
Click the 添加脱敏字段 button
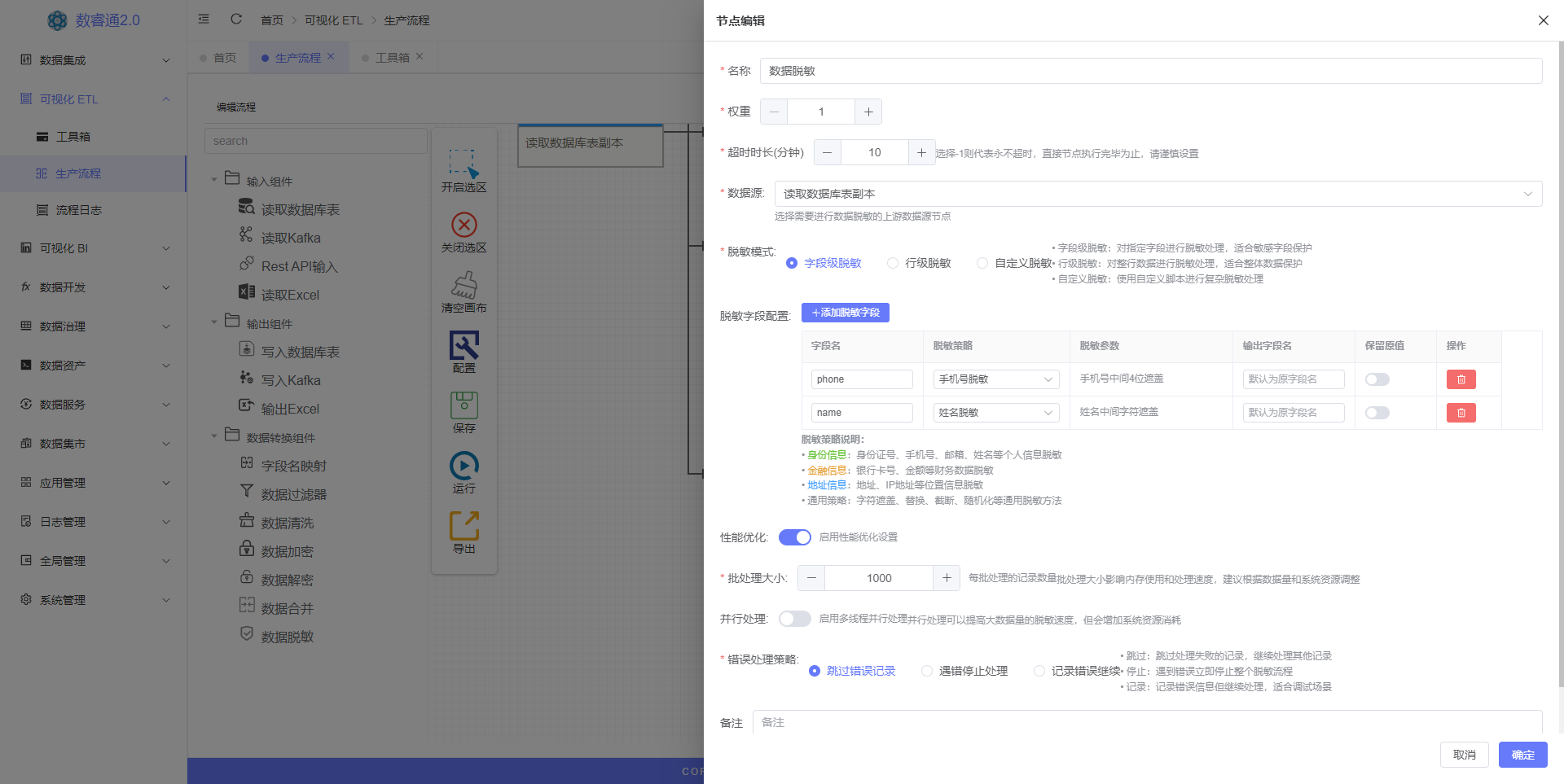coord(845,313)
